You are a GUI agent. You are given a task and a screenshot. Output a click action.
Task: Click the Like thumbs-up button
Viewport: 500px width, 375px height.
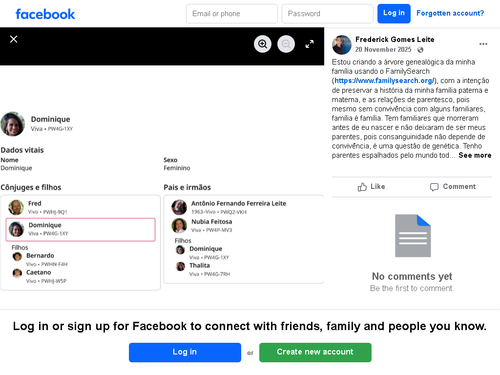tap(371, 187)
